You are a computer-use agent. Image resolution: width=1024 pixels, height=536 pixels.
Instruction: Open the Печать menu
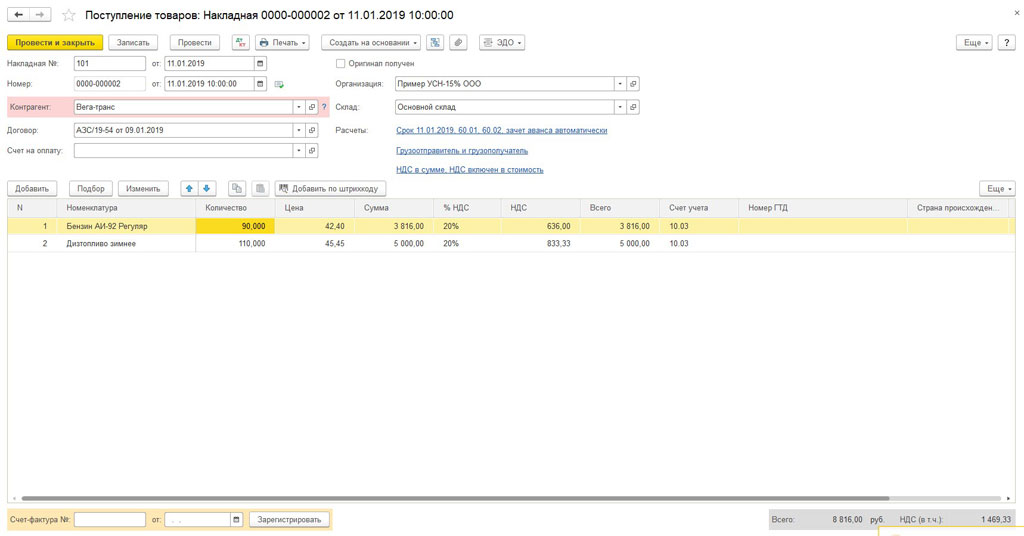coord(282,43)
